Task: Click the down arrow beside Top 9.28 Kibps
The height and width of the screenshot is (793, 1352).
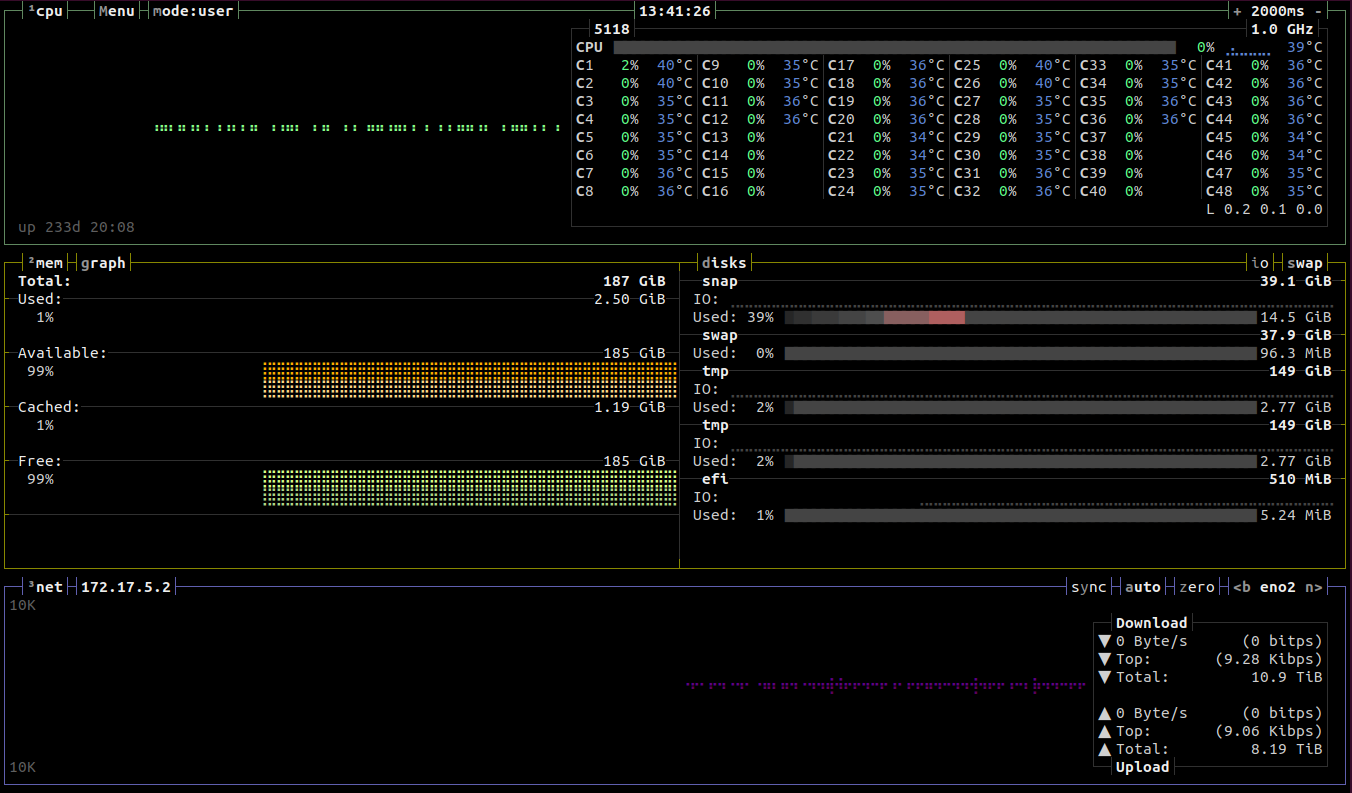Action: pyautogui.click(x=1104, y=659)
